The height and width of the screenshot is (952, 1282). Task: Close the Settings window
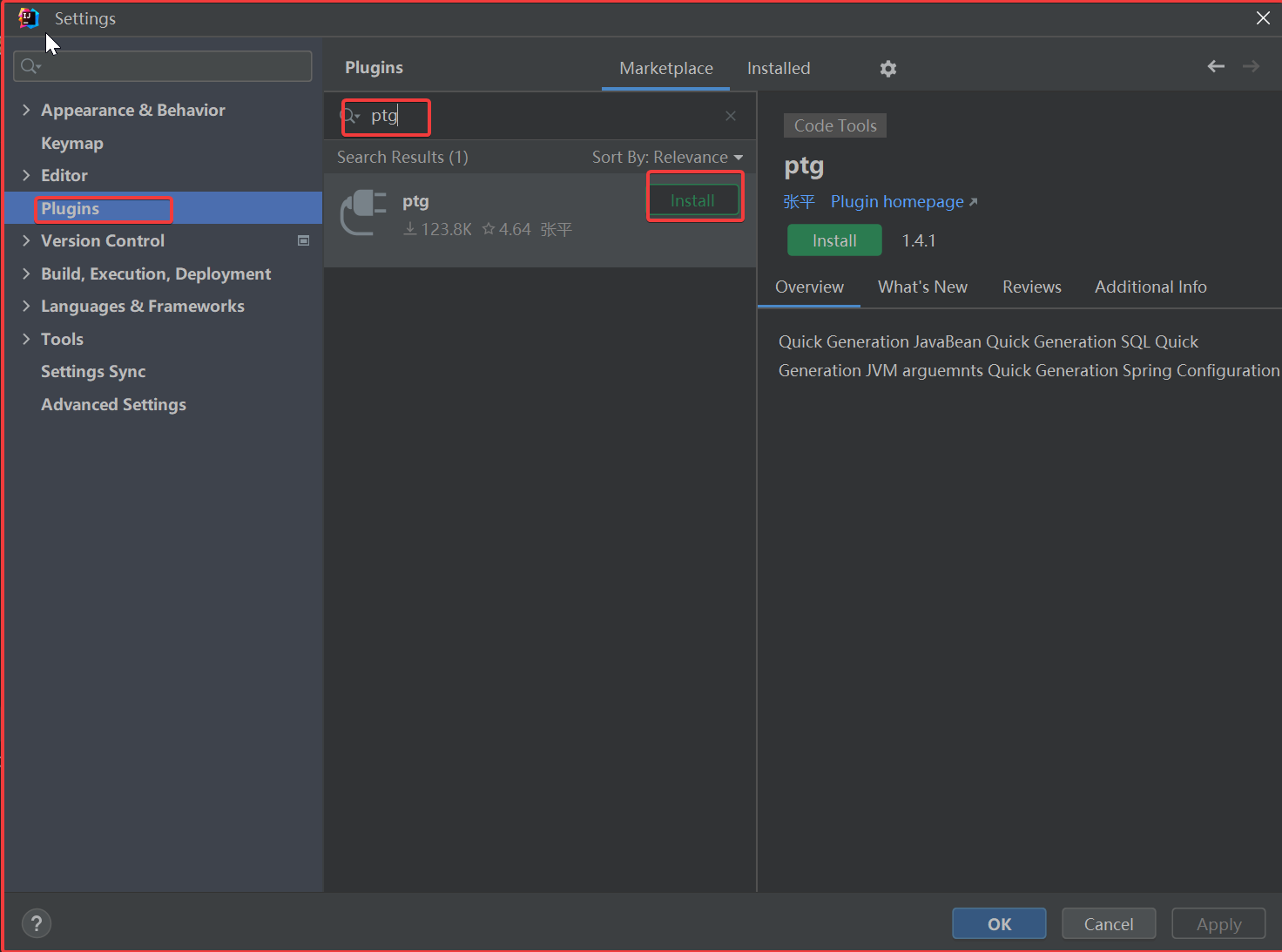click(x=1263, y=18)
